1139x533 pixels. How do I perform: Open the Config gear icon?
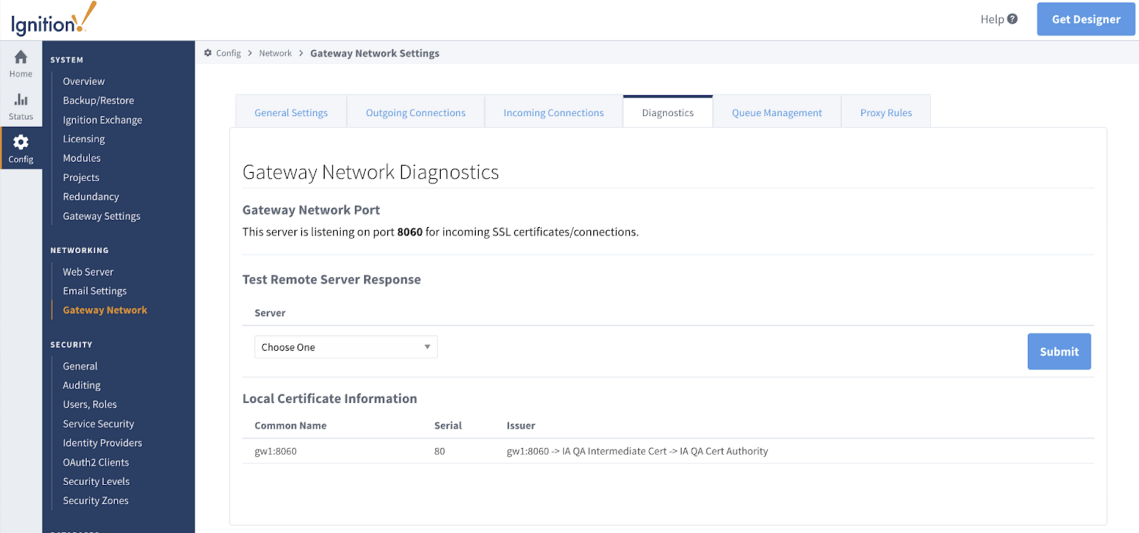pos(21,142)
